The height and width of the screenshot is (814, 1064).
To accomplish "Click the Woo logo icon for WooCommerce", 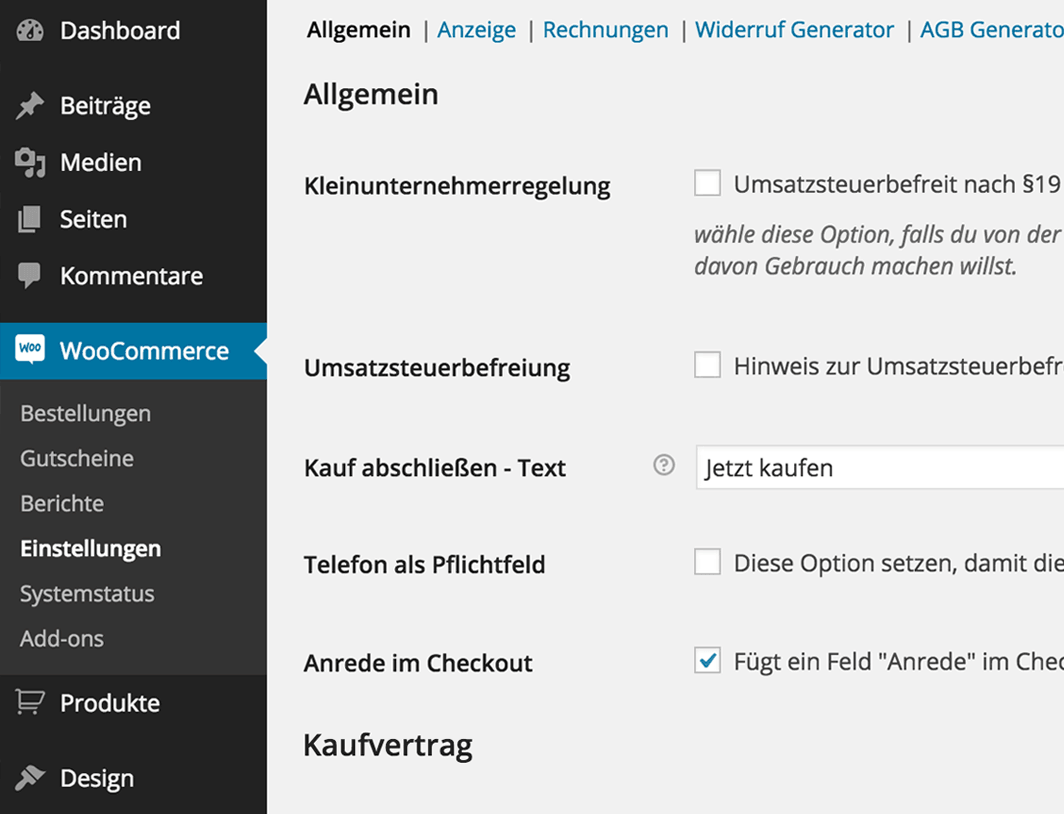I will tap(29, 349).
